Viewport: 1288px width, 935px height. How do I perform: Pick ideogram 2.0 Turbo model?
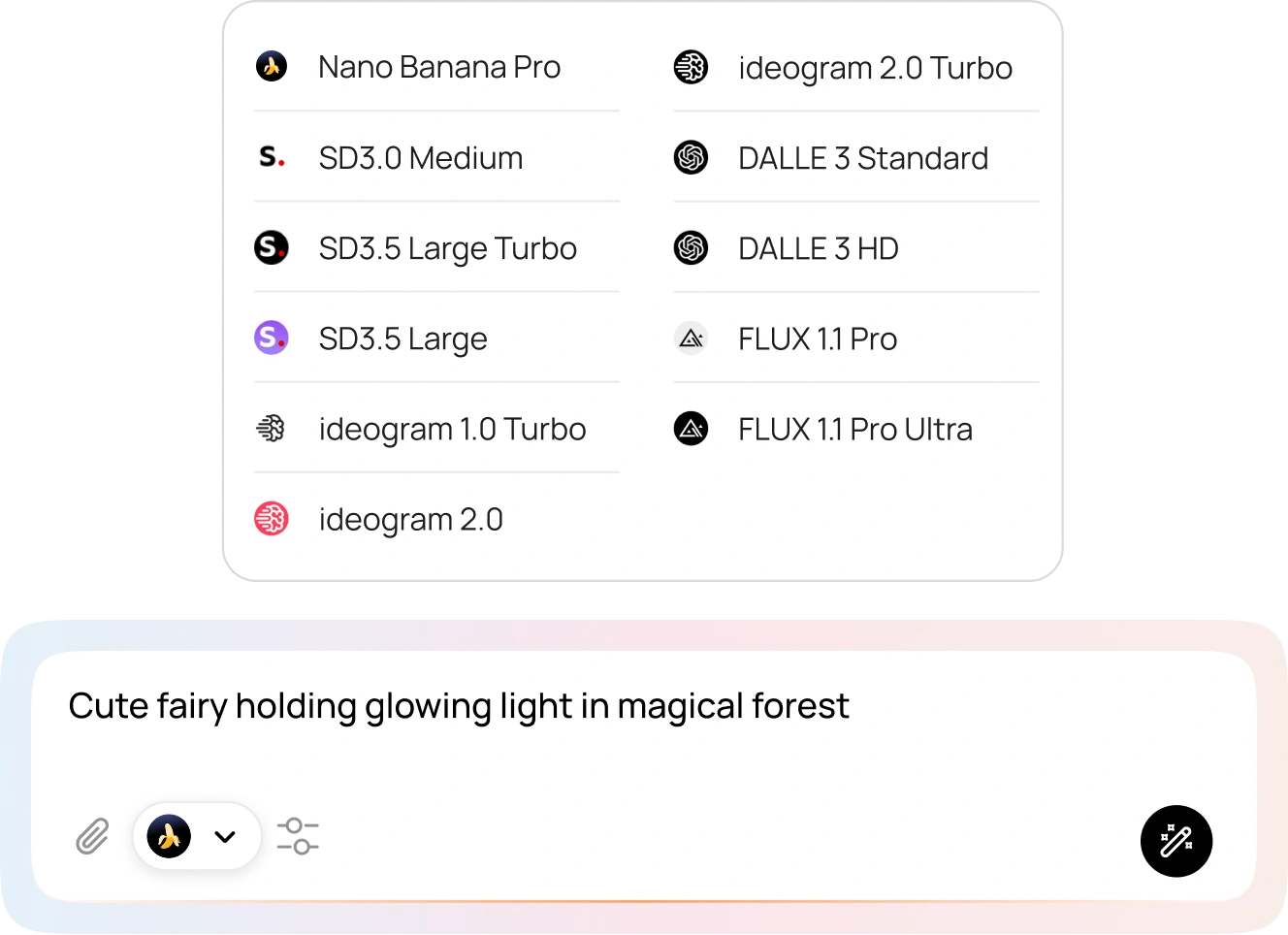coord(875,68)
